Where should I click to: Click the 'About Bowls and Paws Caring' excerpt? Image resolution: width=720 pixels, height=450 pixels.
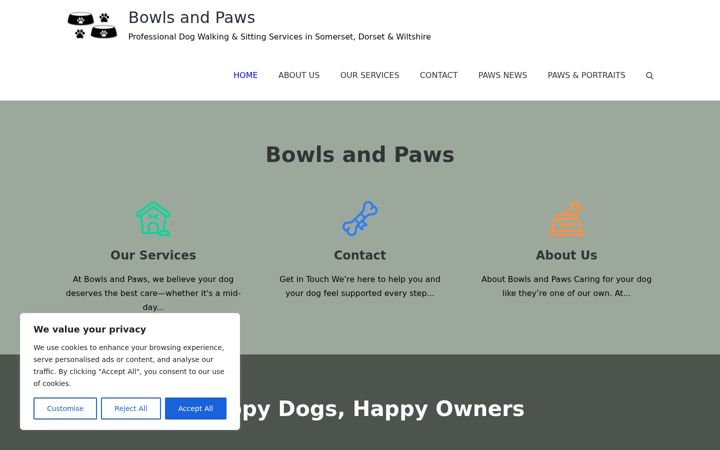566,286
